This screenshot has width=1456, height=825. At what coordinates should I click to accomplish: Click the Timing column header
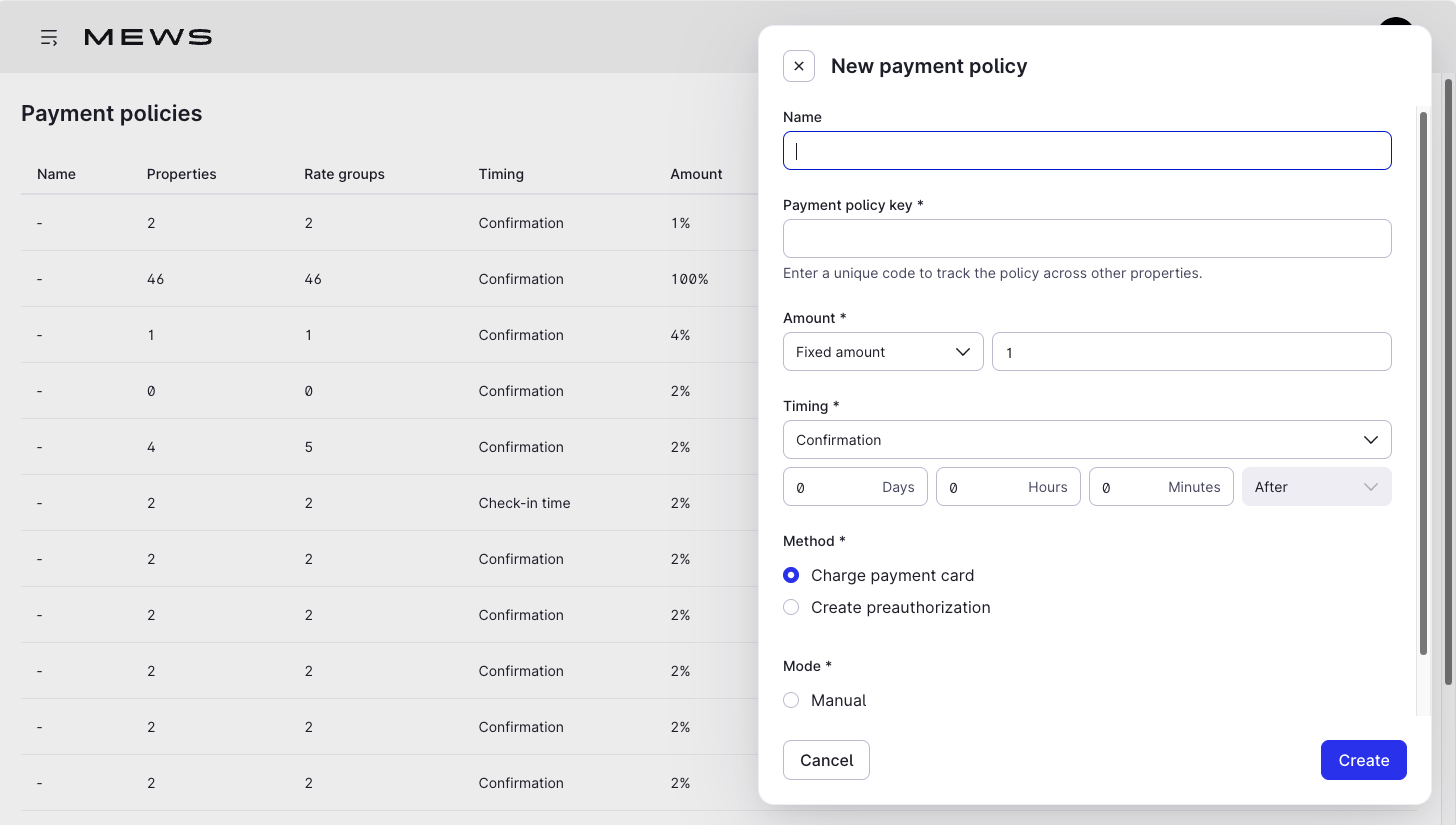click(501, 174)
